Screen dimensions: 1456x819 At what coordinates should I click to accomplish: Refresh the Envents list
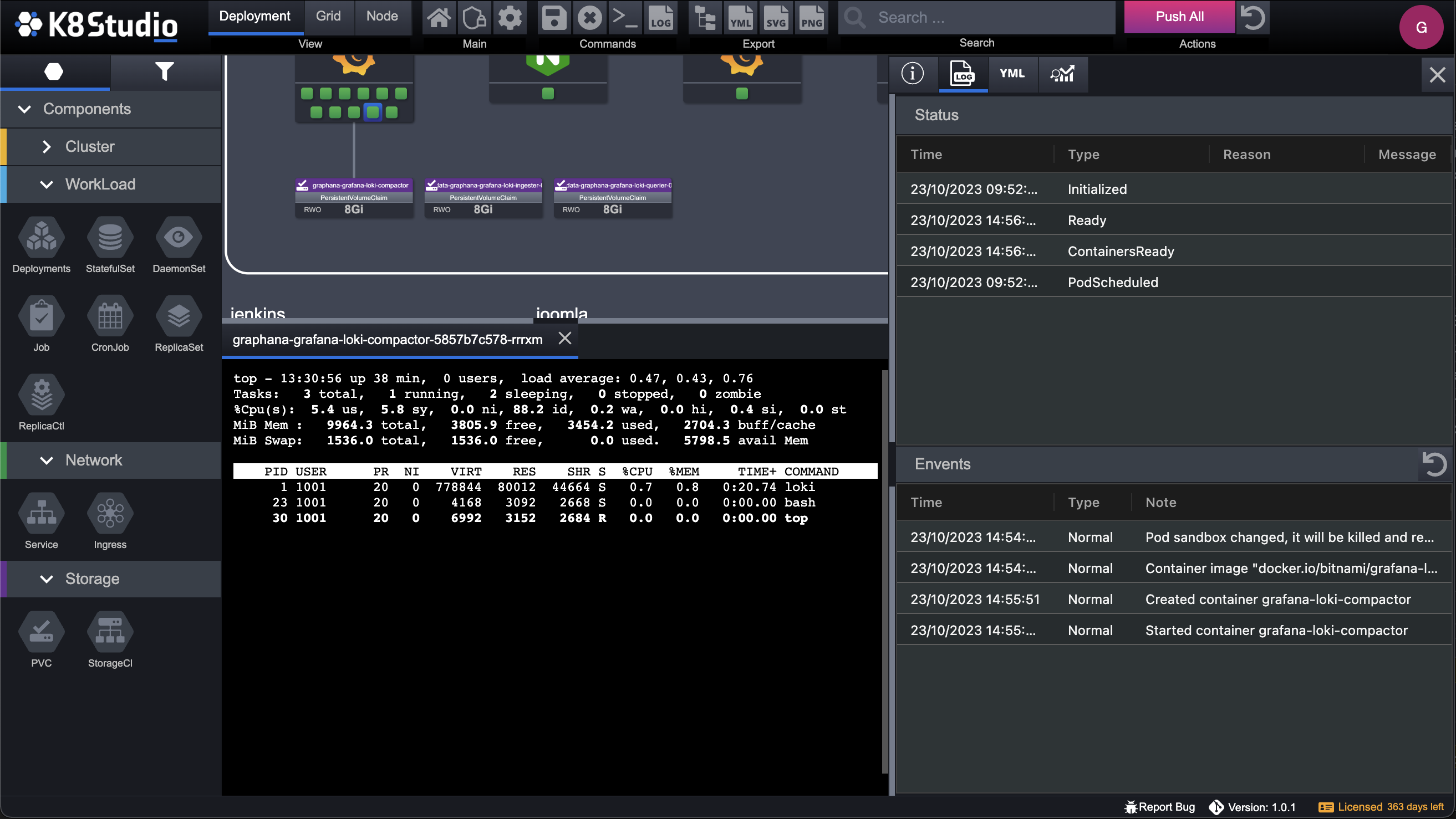pos(1434,464)
